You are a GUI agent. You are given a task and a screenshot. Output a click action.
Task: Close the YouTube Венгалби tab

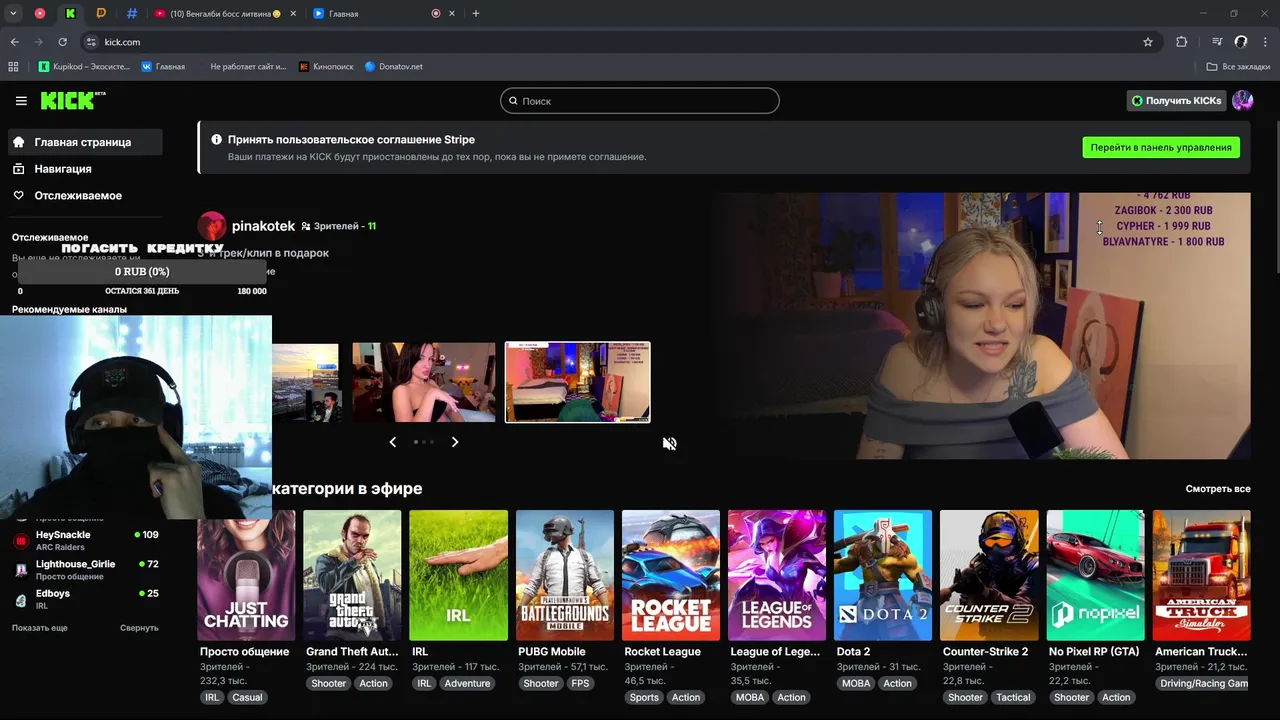pyautogui.click(x=292, y=14)
